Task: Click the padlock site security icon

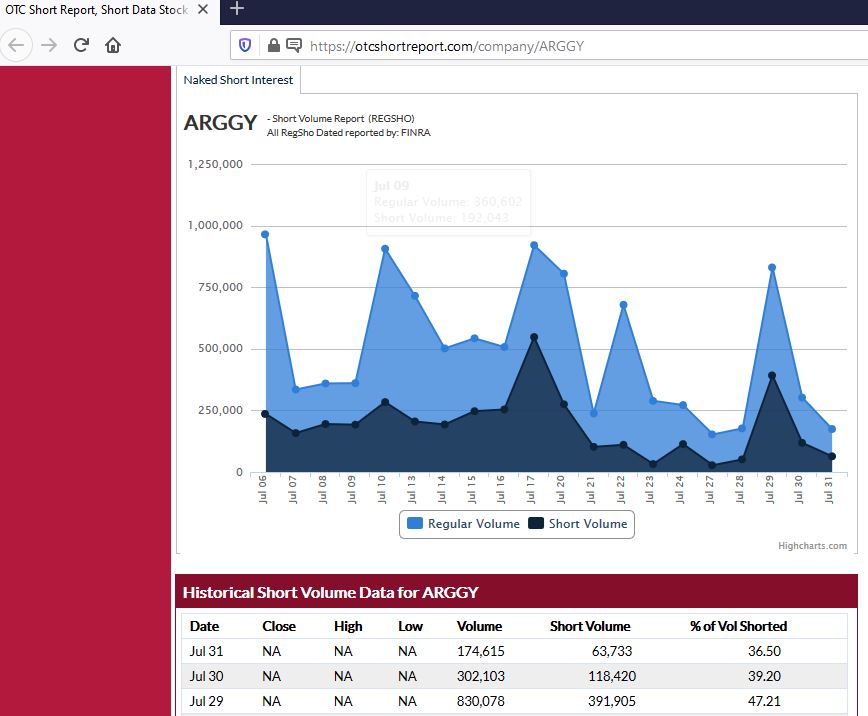Action: (x=273, y=45)
